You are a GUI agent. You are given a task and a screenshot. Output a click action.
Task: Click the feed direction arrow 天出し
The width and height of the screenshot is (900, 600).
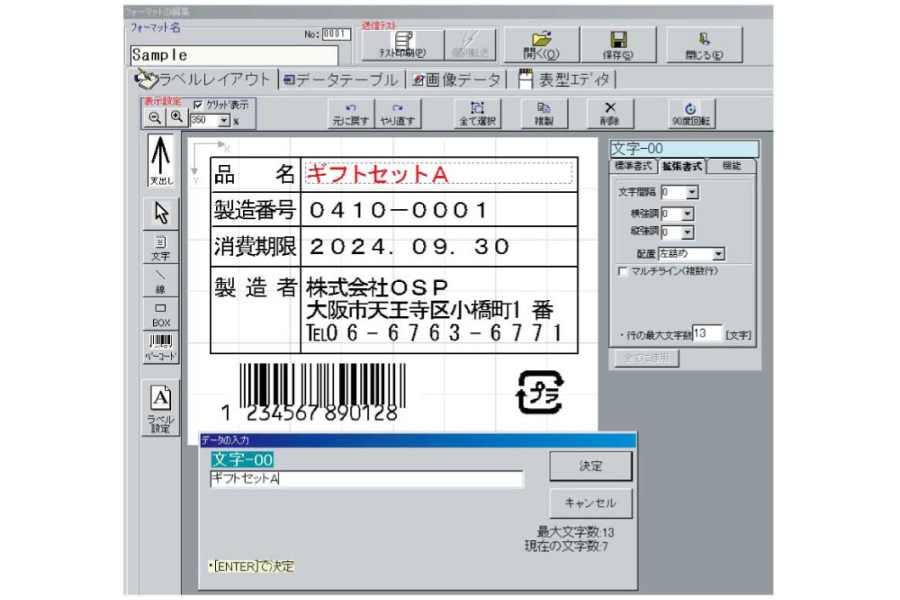pyautogui.click(x=161, y=161)
